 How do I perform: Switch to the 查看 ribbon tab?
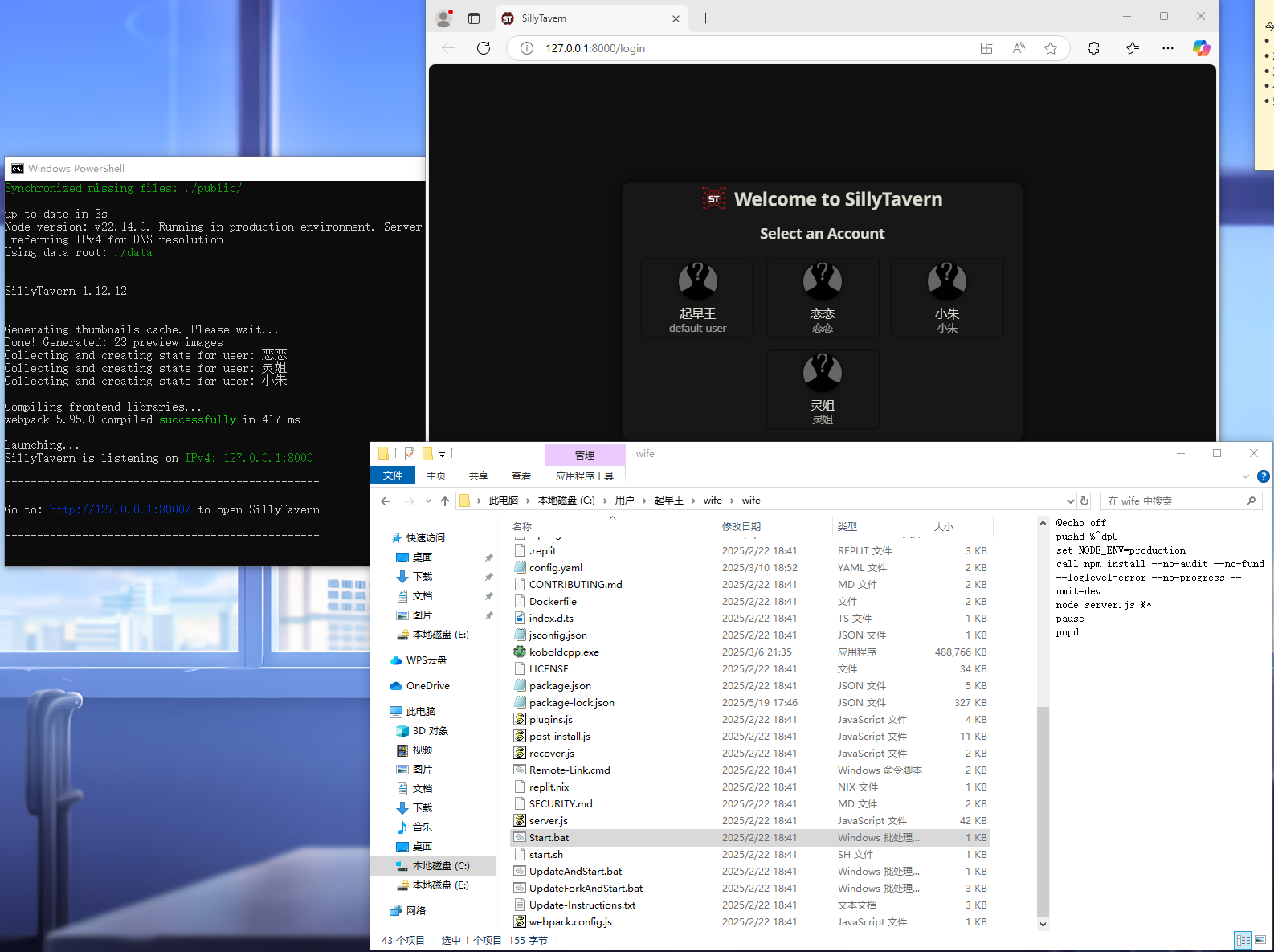tap(521, 476)
